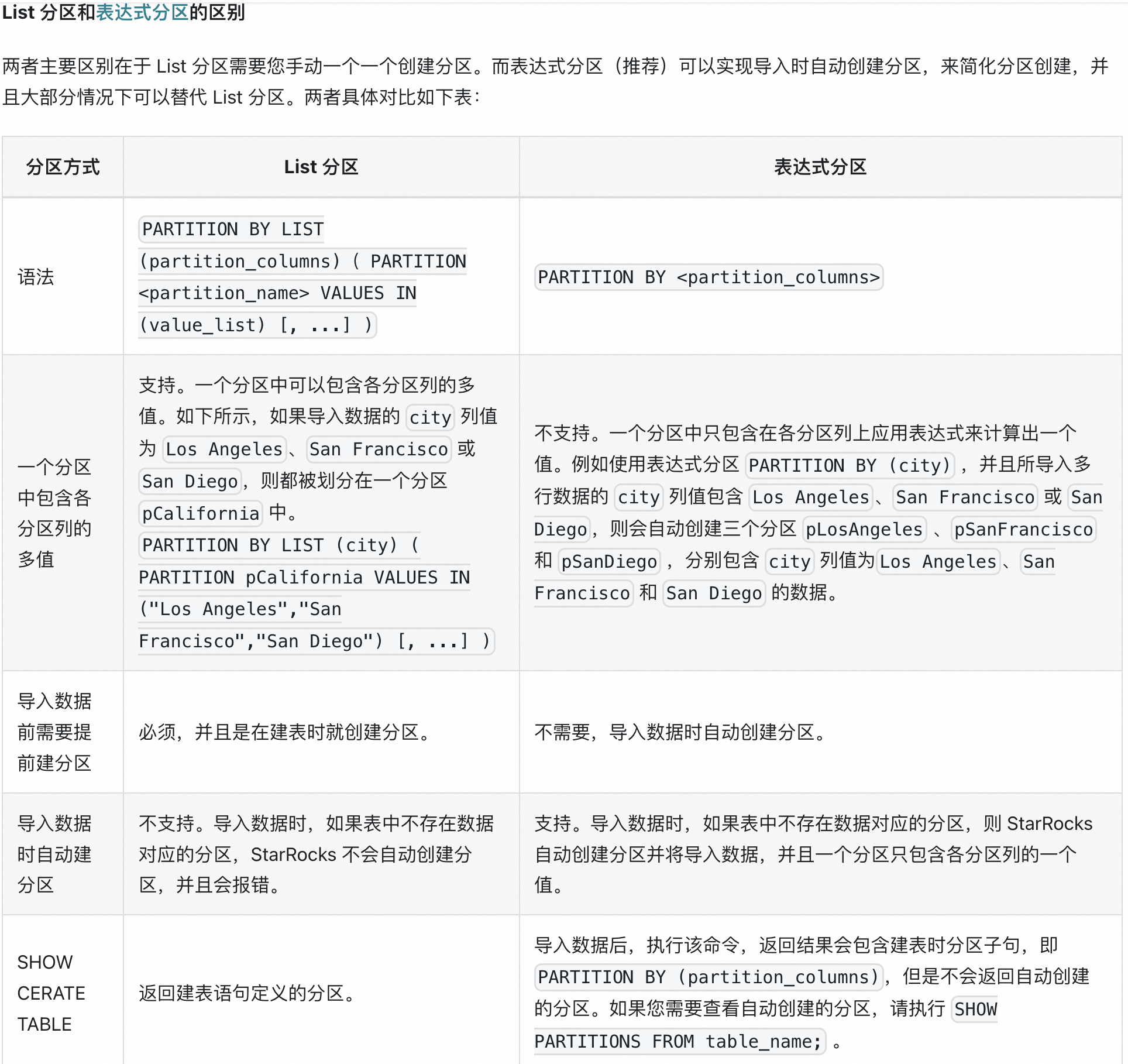The height and width of the screenshot is (1064, 1128).
Task: Click the 不需要，导入数据时自动创建分区 cell
Action: (x=680, y=732)
